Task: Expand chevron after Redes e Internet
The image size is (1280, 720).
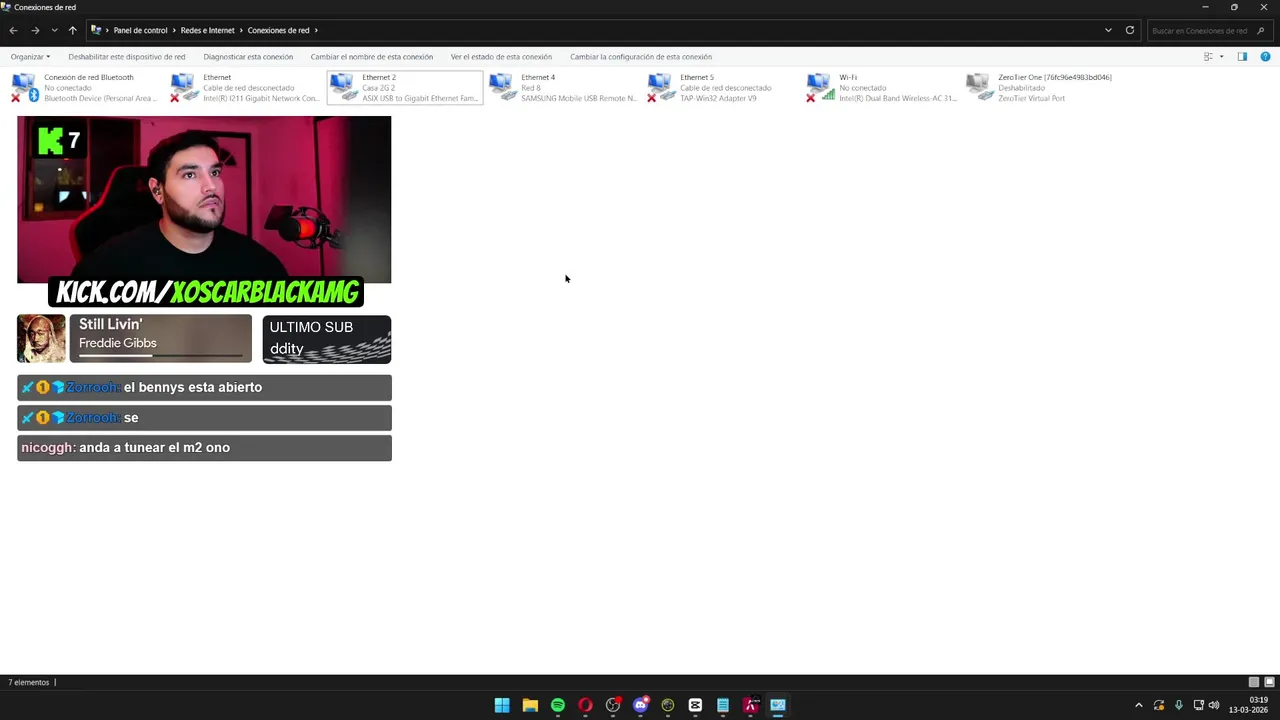Action: pyautogui.click(x=241, y=30)
